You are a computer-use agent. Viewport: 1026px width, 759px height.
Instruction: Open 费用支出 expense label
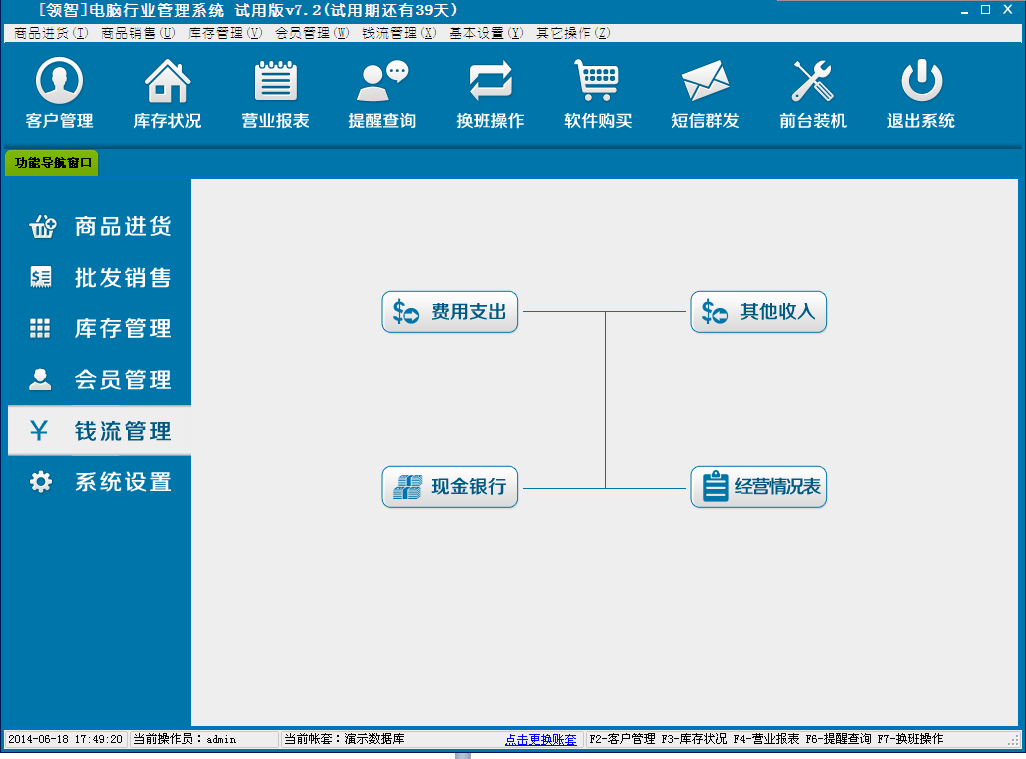click(469, 311)
